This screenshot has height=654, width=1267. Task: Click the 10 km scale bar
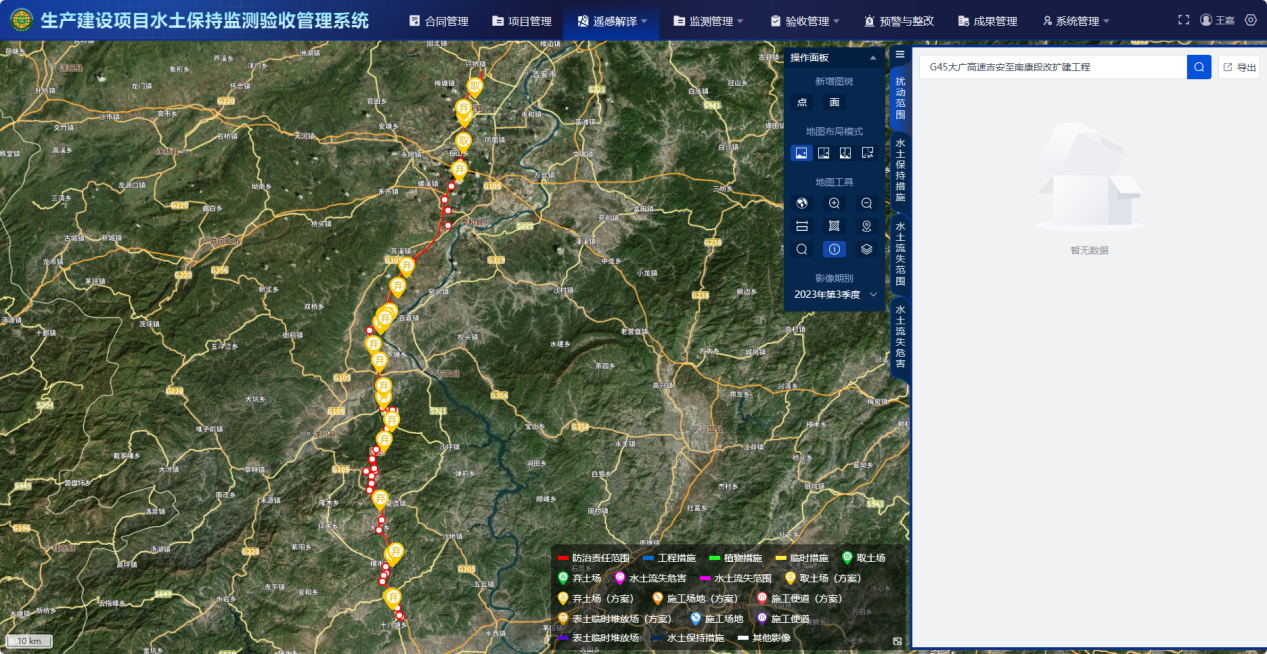pyautogui.click(x=28, y=641)
